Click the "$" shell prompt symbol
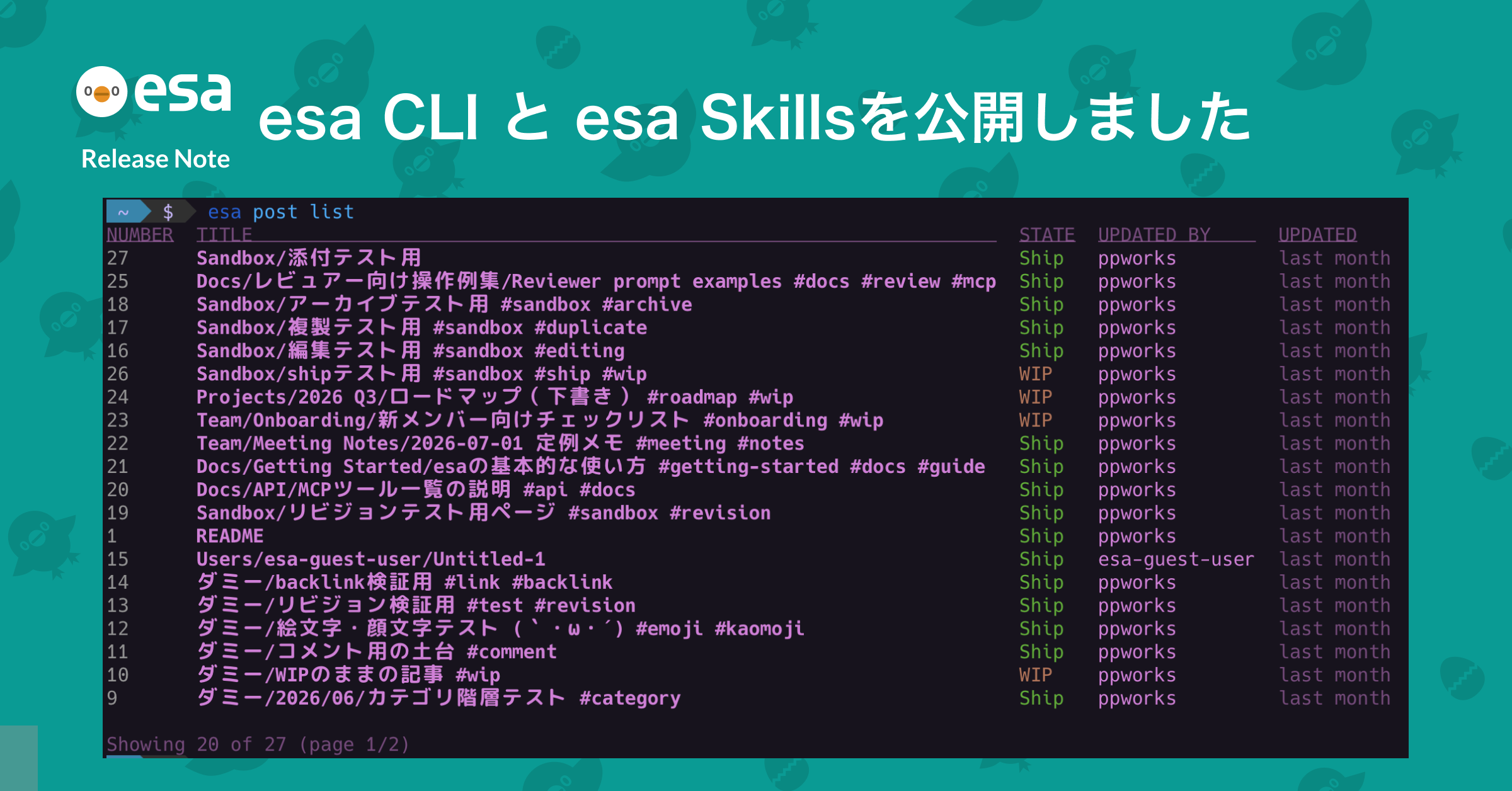1512x791 pixels. point(168,212)
